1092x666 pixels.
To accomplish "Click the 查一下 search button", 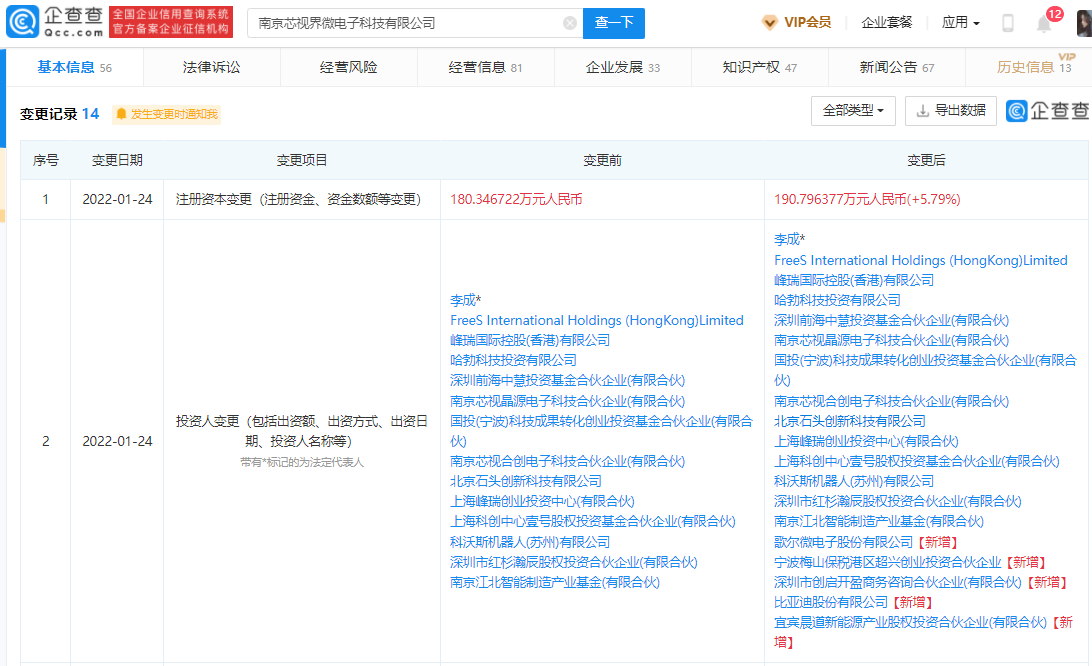I will point(614,23).
